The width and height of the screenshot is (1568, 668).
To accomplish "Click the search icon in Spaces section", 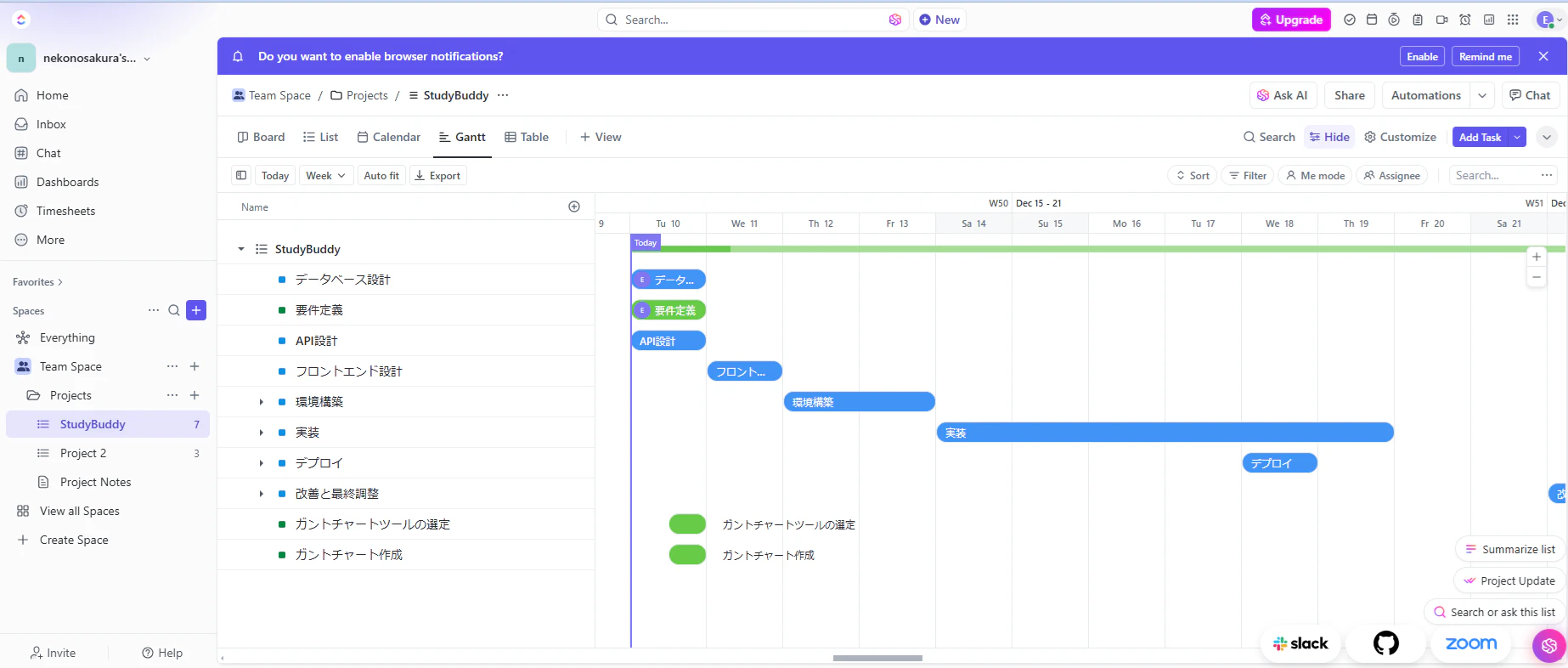I will click(x=174, y=310).
